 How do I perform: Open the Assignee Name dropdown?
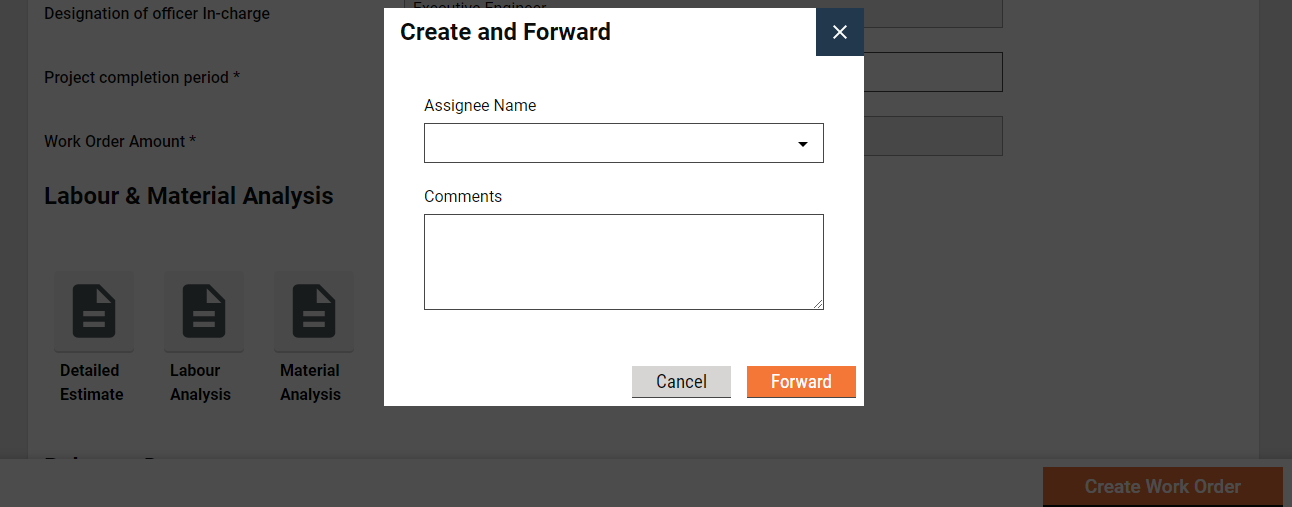click(612, 143)
